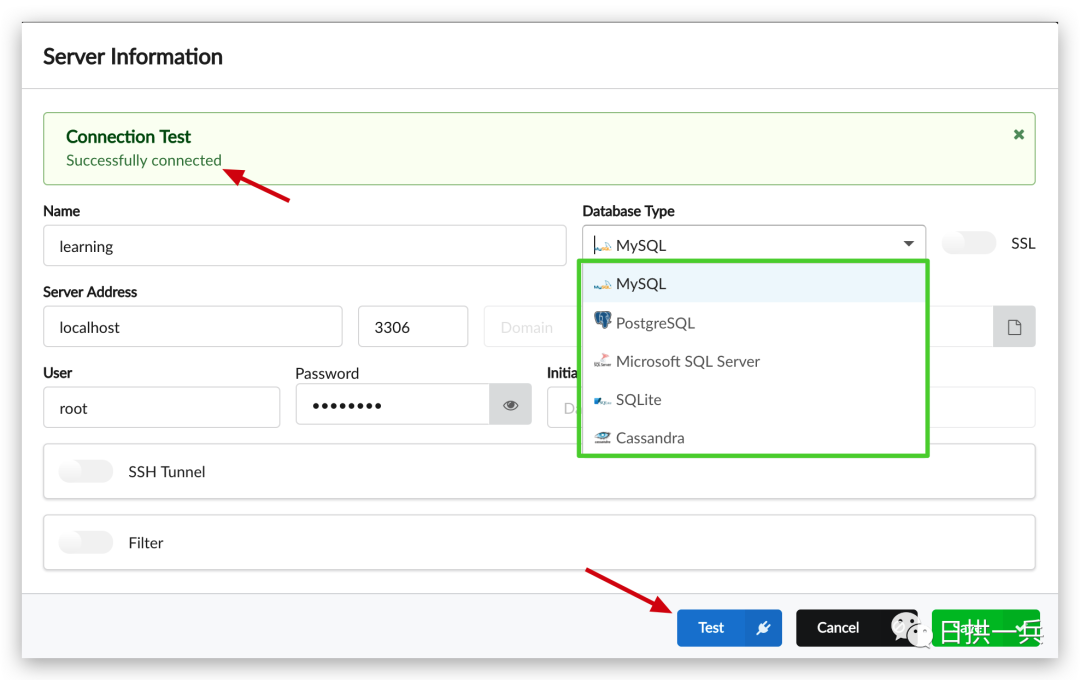This screenshot has width=1080, height=680.
Task: Select MySQL from the dropdown list
Action: point(754,284)
